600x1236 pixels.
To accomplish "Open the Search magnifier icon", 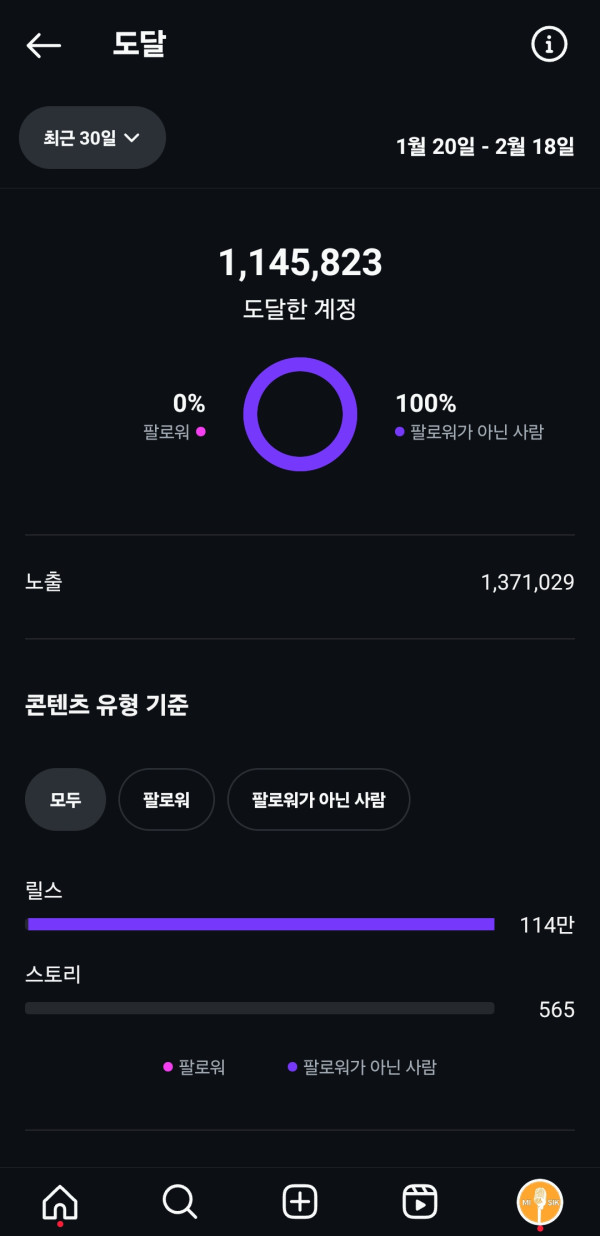I will coord(180,1201).
